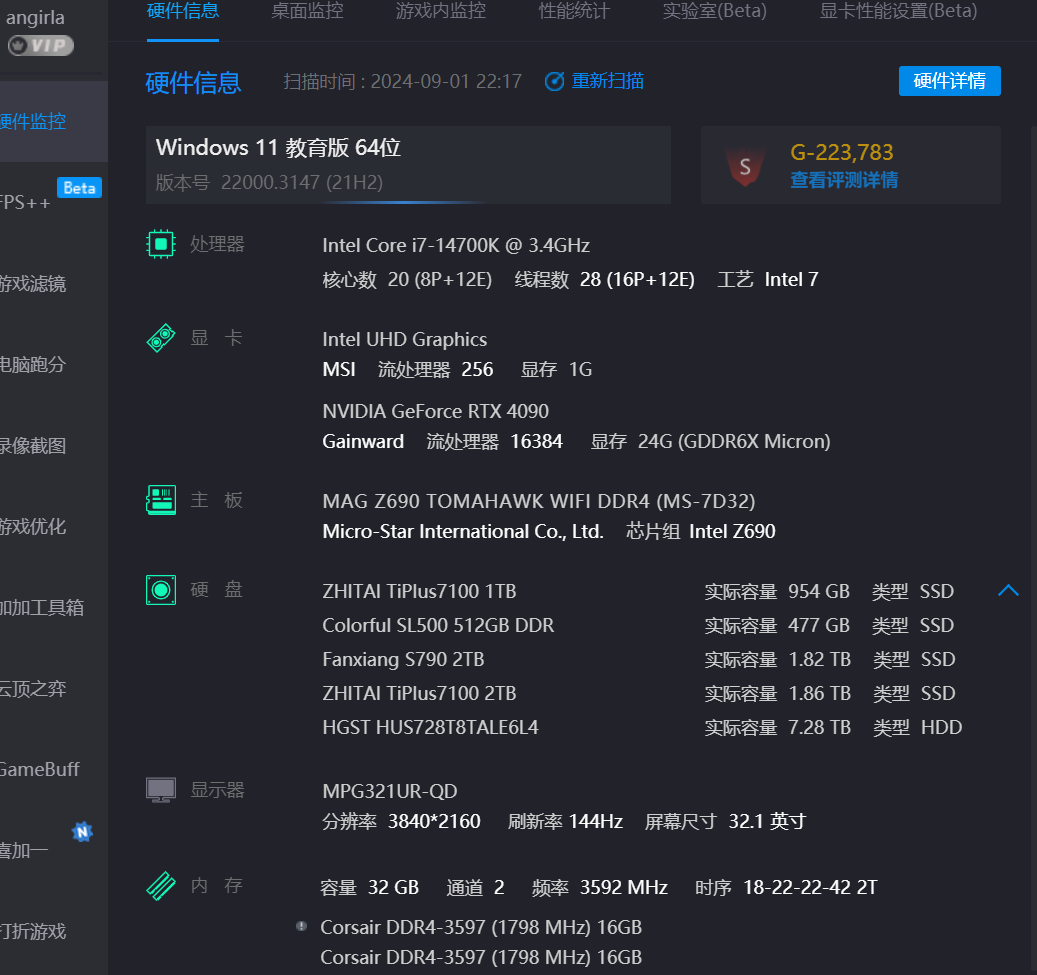
Task: Click the info dot beside Corsair memory
Action: click(x=301, y=926)
